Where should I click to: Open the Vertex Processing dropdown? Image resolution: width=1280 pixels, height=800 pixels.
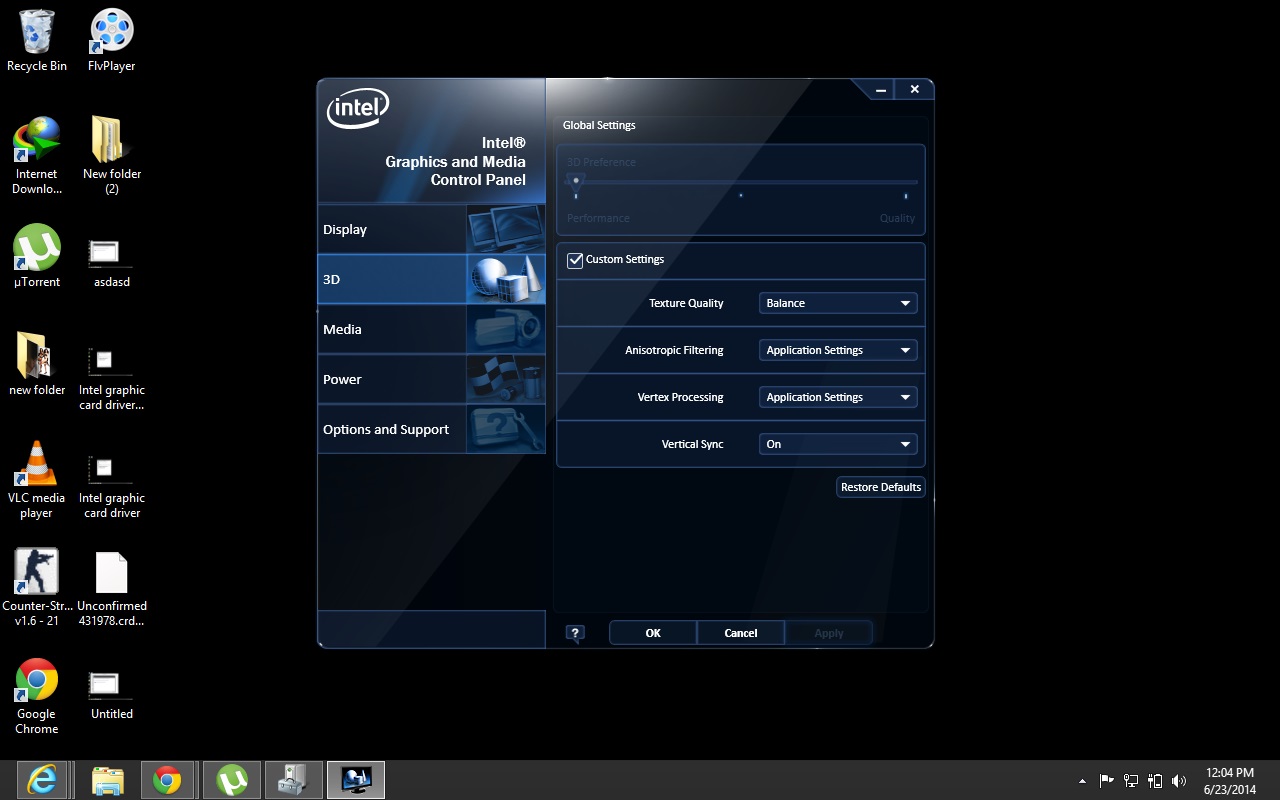pos(838,397)
